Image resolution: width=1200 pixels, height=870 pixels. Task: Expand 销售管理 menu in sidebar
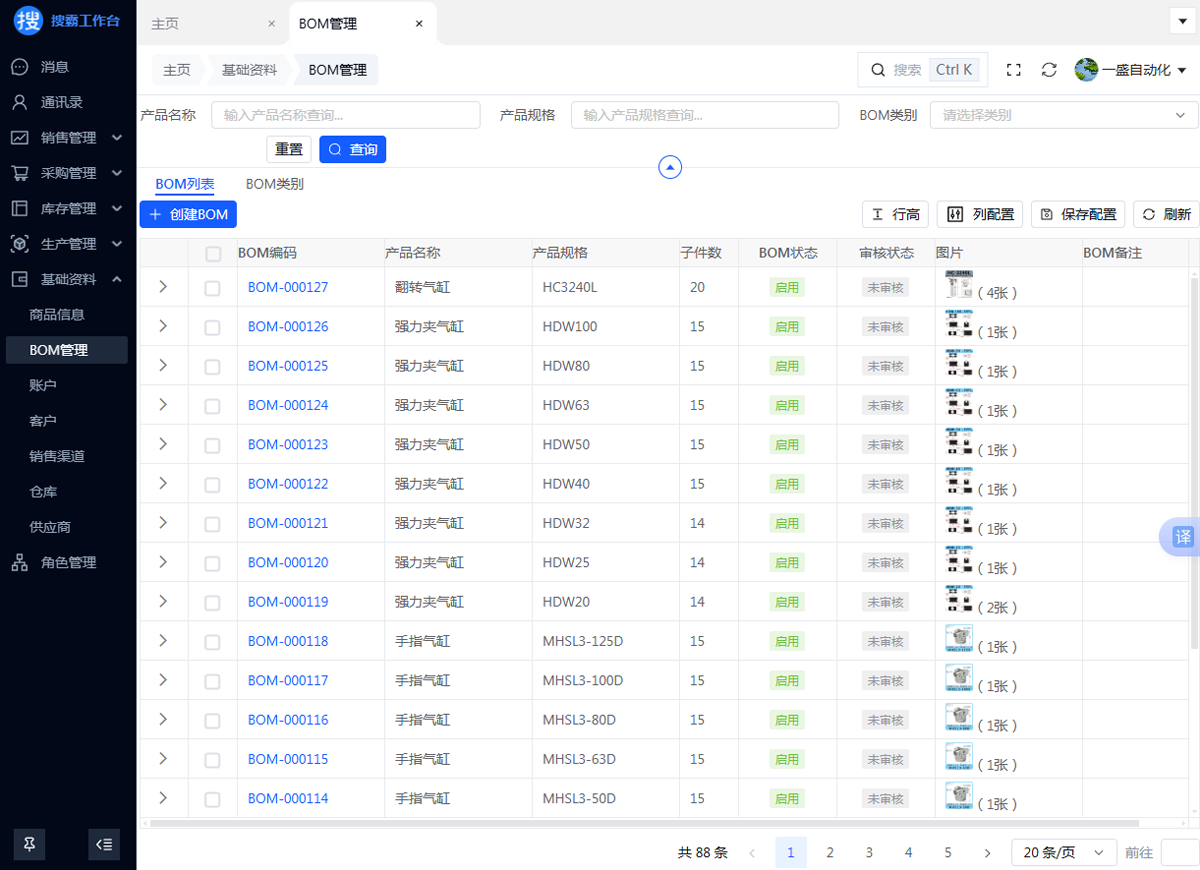(68, 138)
